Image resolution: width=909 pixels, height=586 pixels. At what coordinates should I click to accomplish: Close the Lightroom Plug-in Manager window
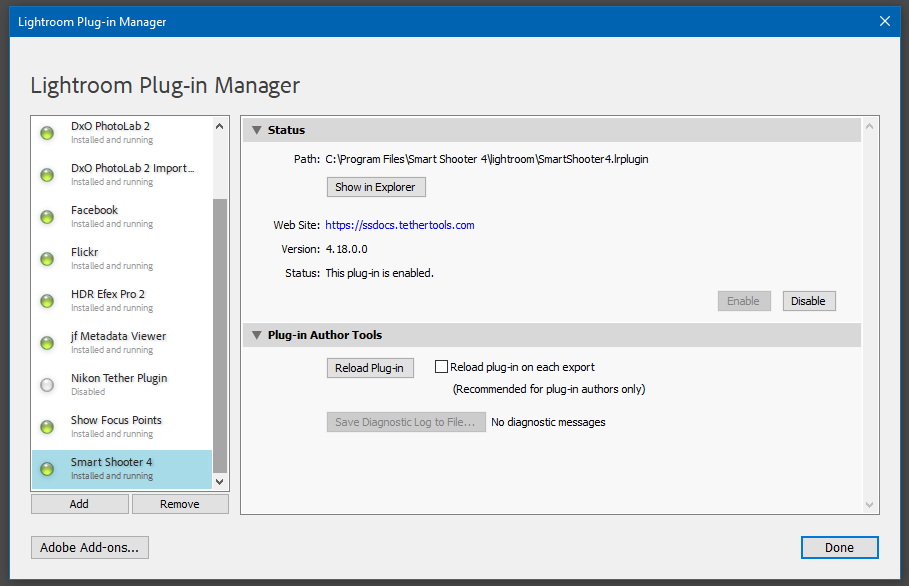click(885, 21)
